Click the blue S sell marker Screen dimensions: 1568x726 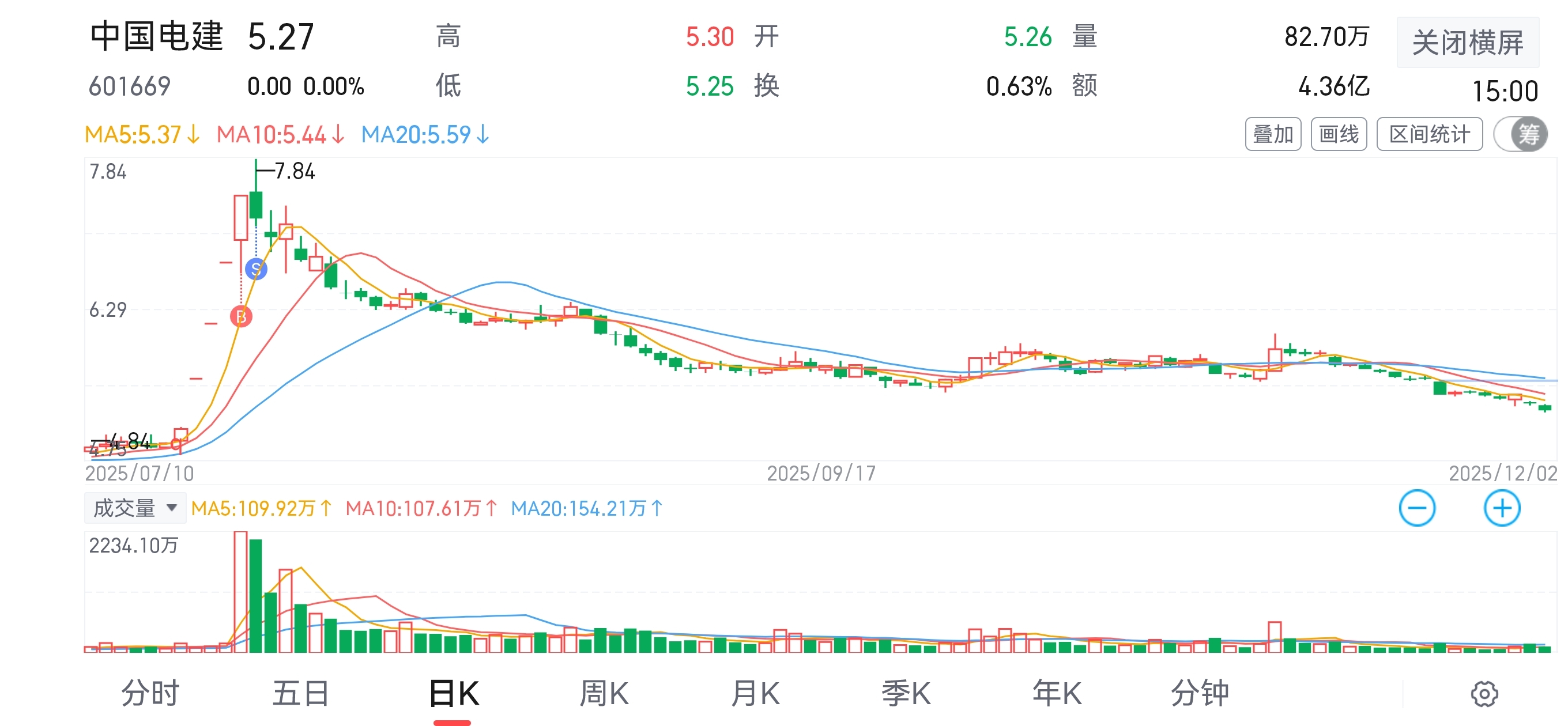[x=255, y=269]
